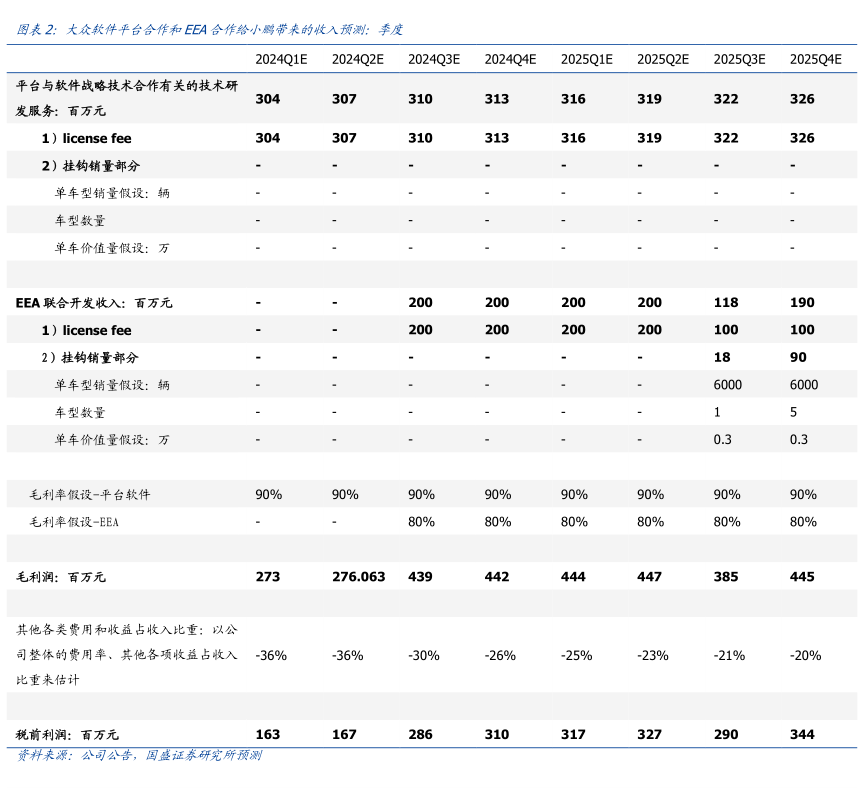Select pre-tax profit value 290
The width and height of the screenshot is (865, 800).
pyautogui.click(x=726, y=735)
